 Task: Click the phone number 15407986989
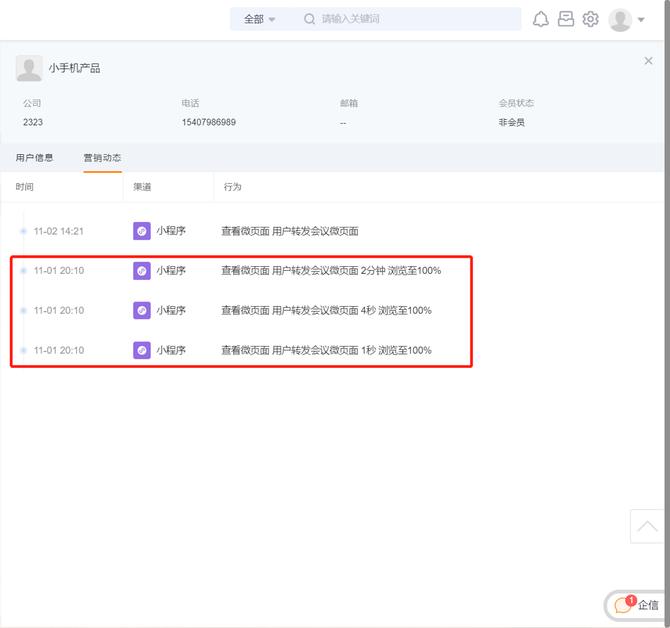click(x=209, y=123)
